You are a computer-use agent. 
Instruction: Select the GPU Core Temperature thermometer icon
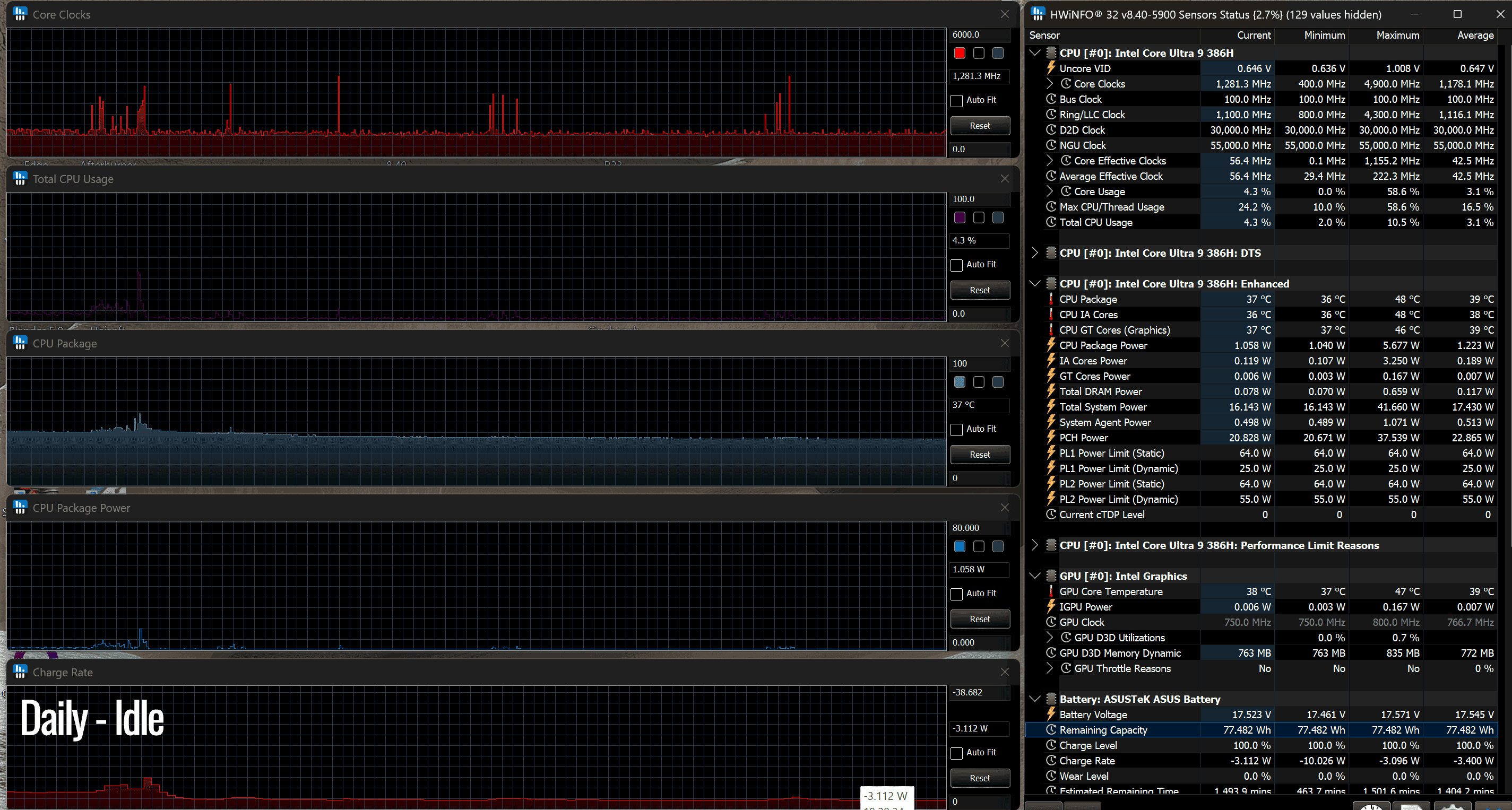1051,591
